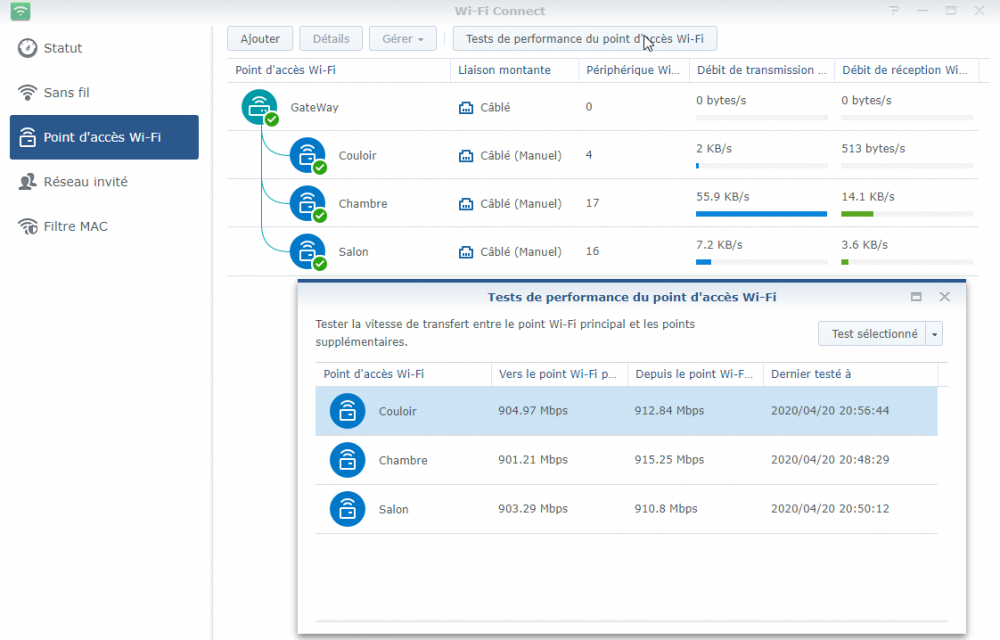Click the Couloir access point icon in tree

307,155
